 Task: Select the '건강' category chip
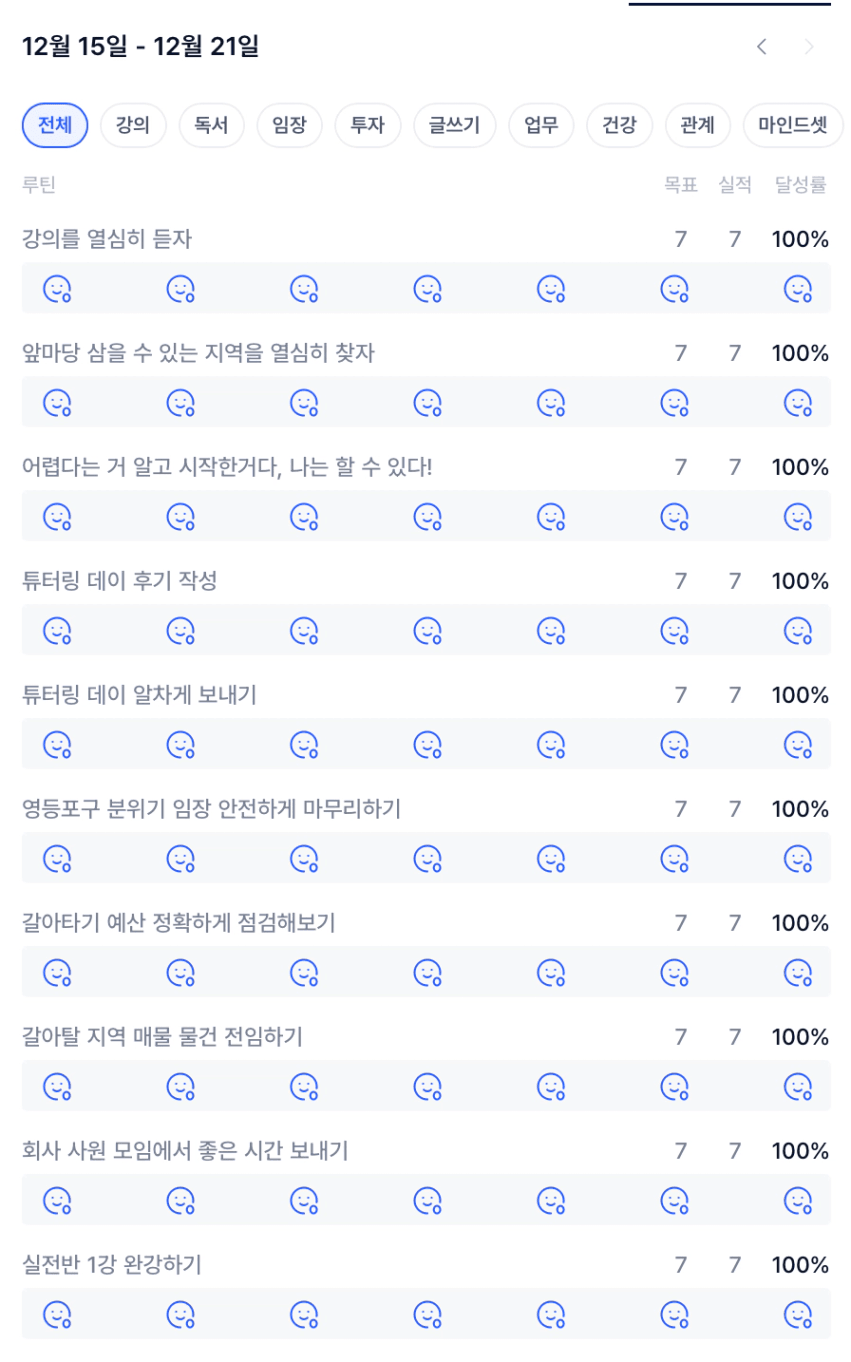pyautogui.click(x=619, y=126)
